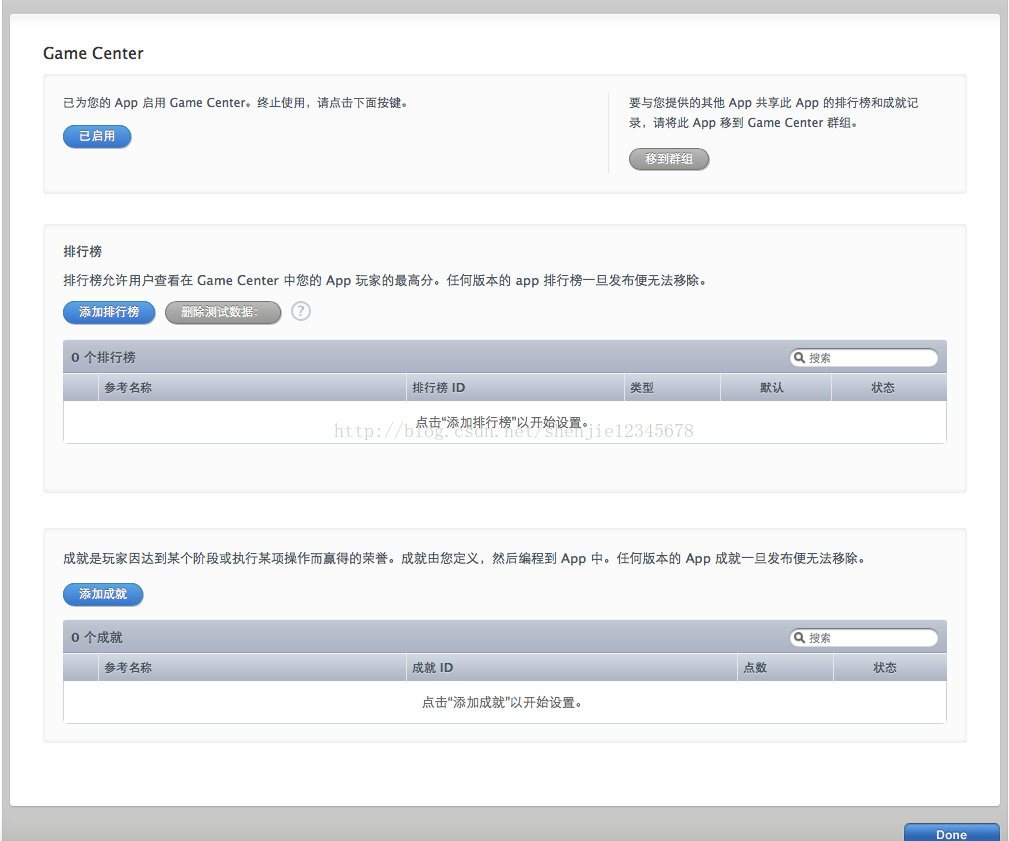Click the Done button
The height and width of the screenshot is (841, 1009).
click(x=951, y=833)
